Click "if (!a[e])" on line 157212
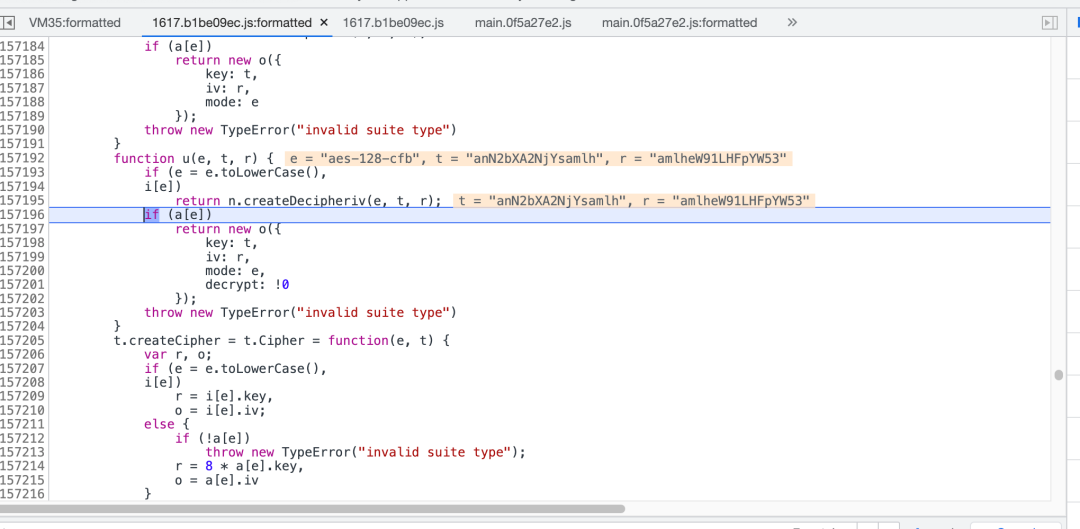This screenshot has height=529, width=1080. (x=213, y=439)
